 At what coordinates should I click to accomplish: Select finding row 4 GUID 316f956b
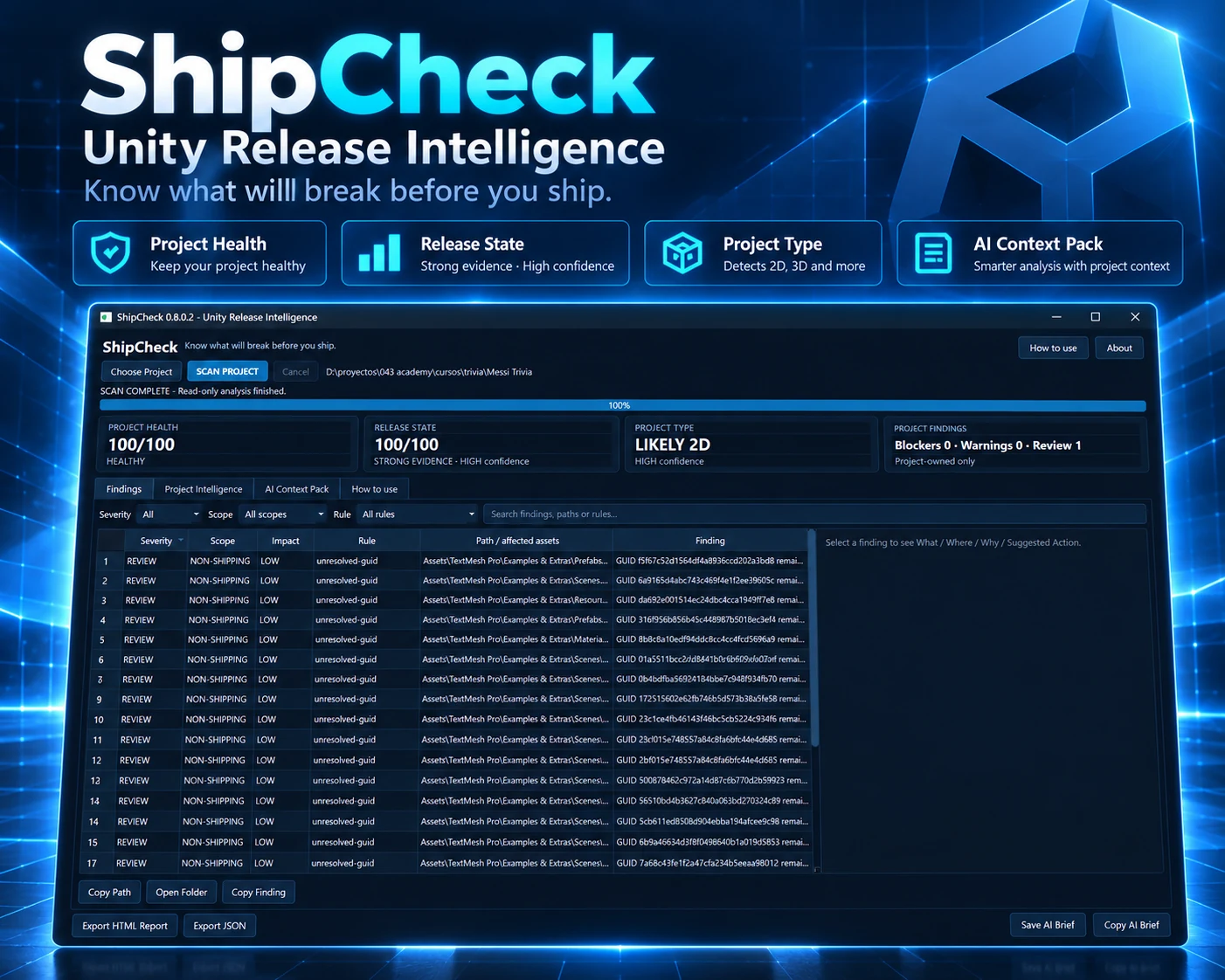tap(451, 619)
